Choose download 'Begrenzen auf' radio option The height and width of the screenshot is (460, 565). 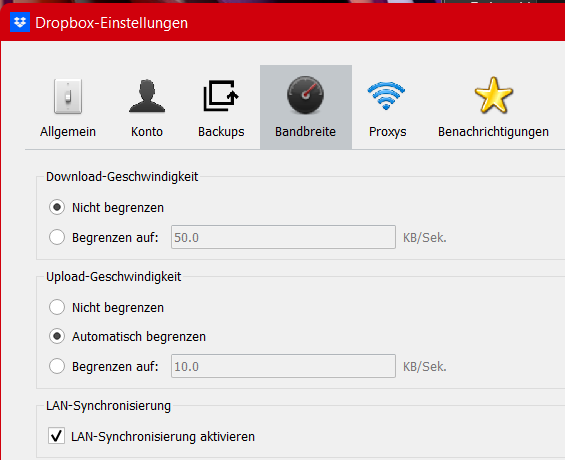point(57,237)
